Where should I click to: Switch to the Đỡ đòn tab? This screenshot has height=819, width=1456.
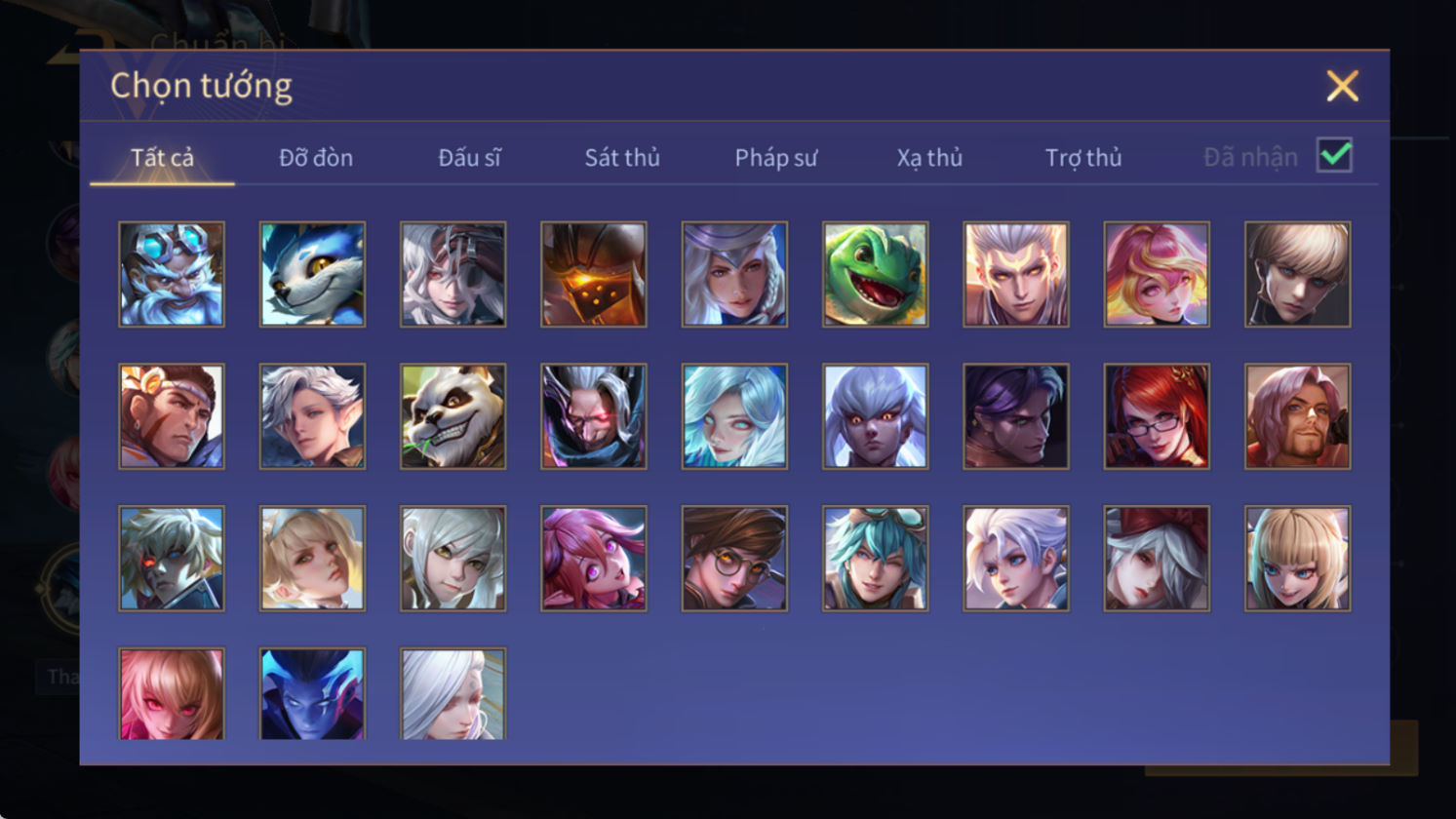click(x=316, y=157)
